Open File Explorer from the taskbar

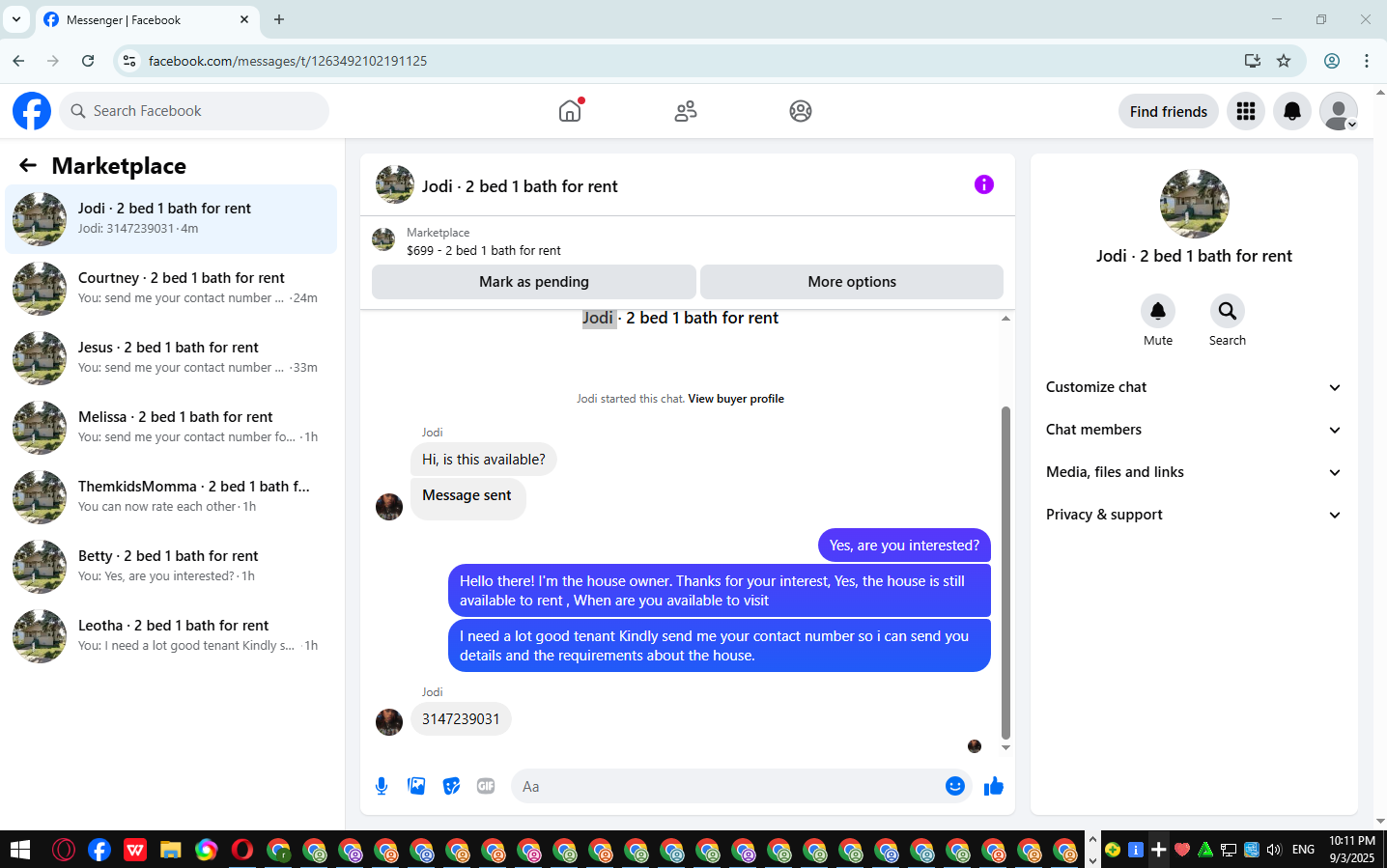(x=171, y=850)
